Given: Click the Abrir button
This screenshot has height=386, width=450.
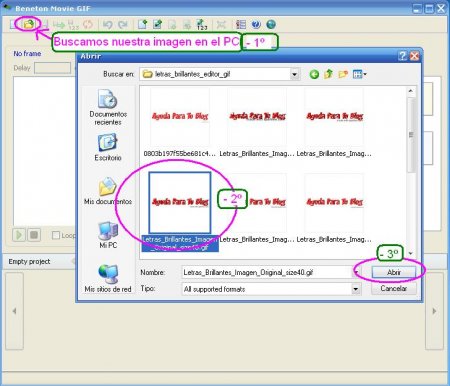Looking at the screenshot, I should point(394,272).
